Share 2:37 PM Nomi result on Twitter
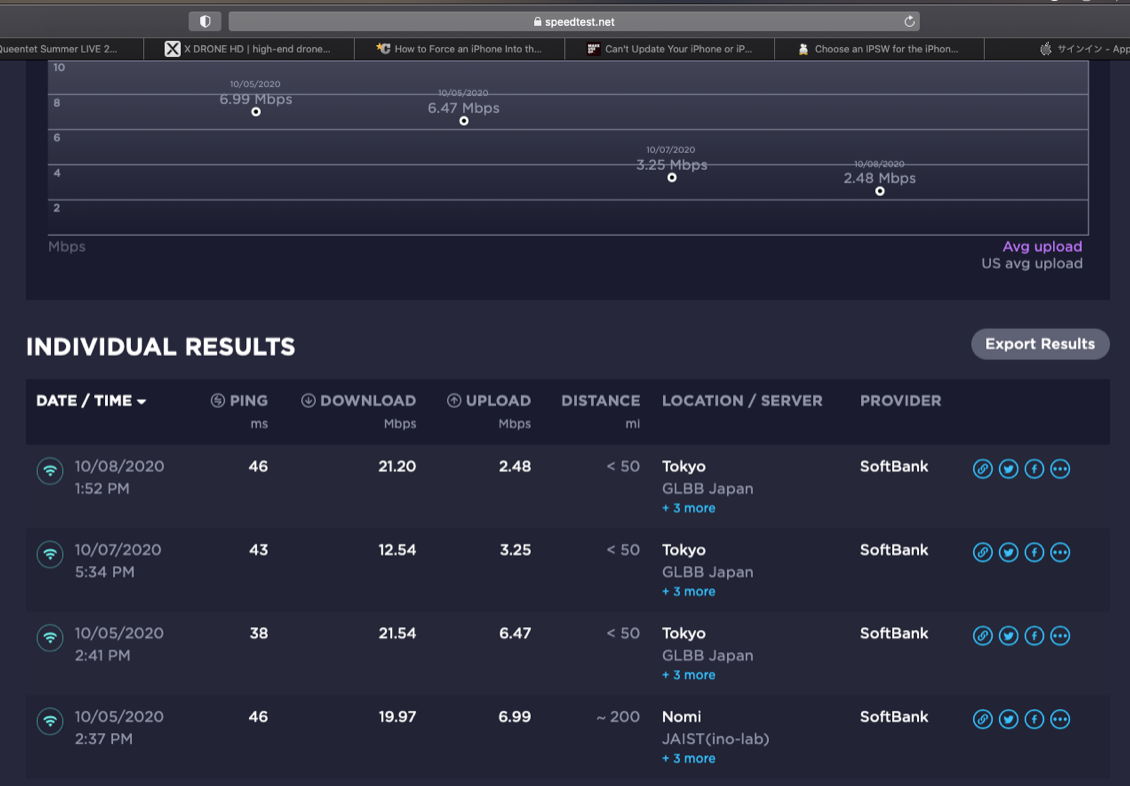The height and width of the screenshot is (786, 1130). pos(1008,720)
